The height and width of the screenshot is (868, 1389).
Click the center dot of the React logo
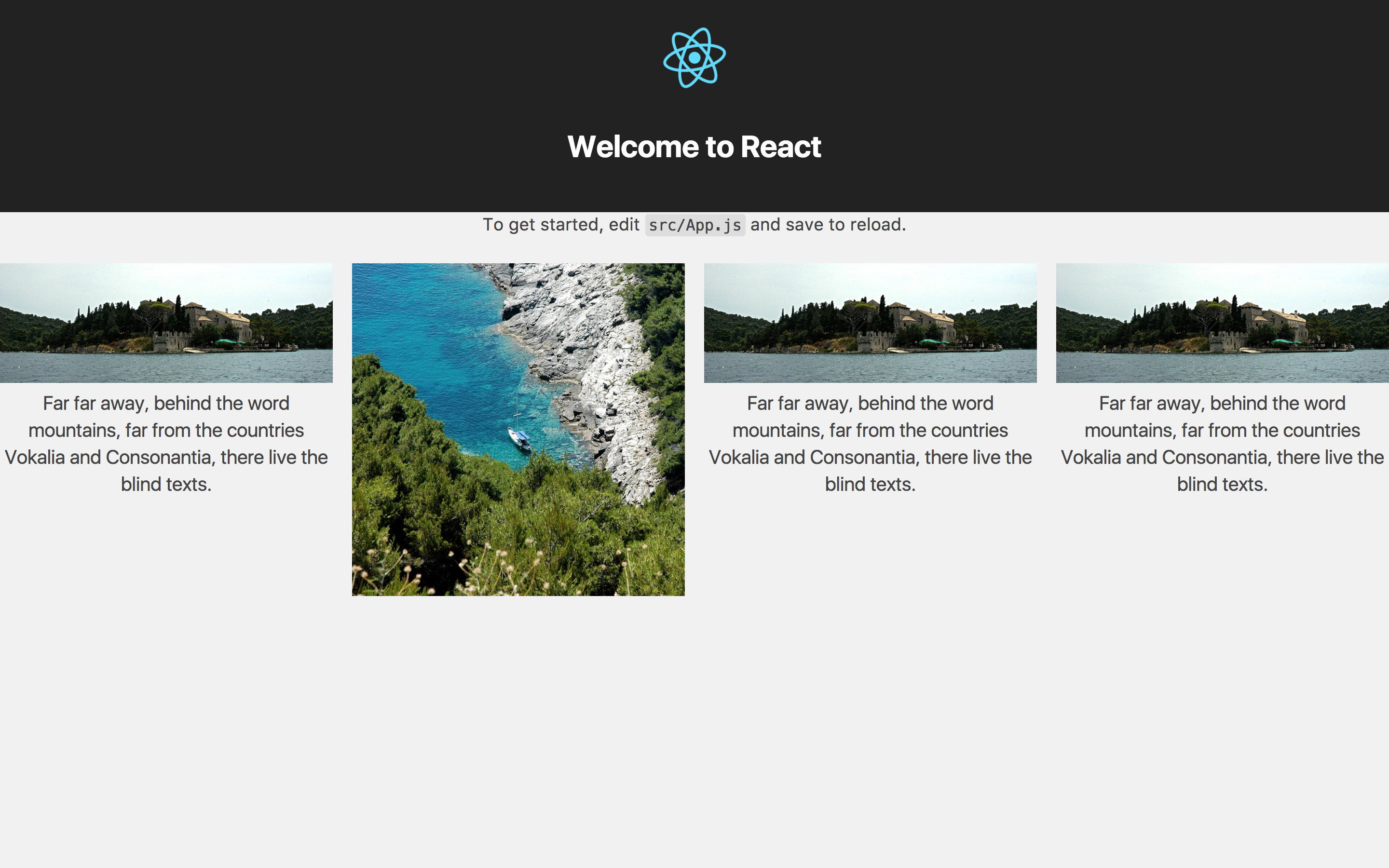pyautogui.click(x=694, y=58)
